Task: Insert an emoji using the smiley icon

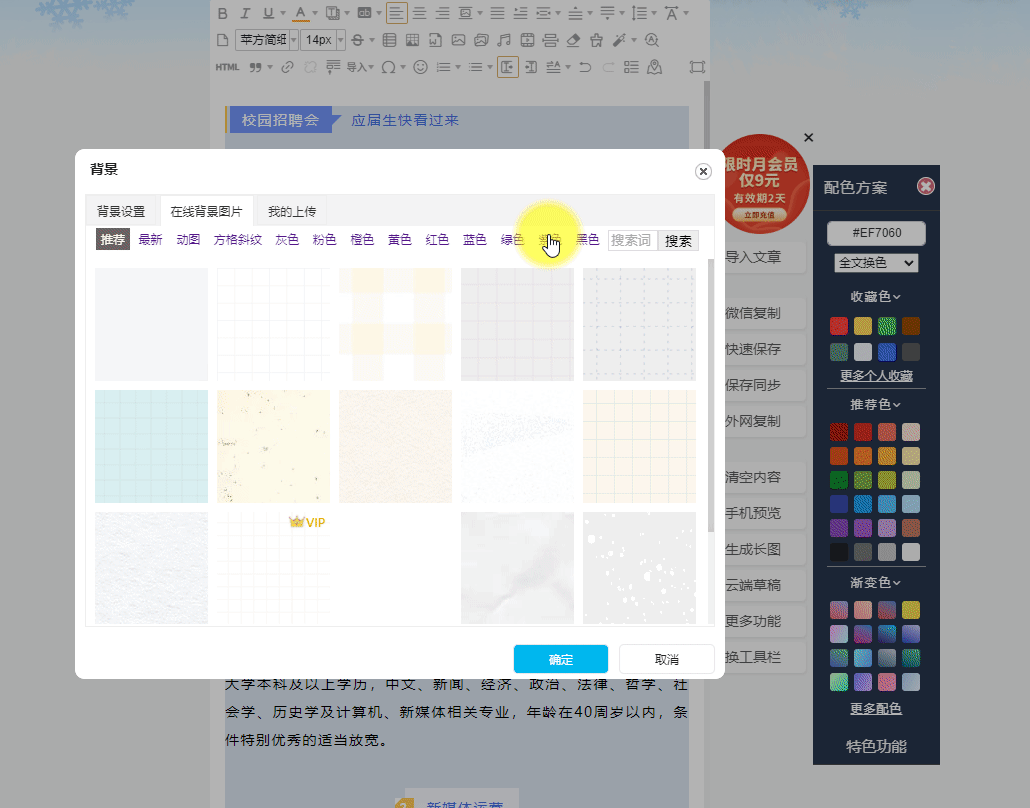Action: pyautogui.click(x=420, y=67)
